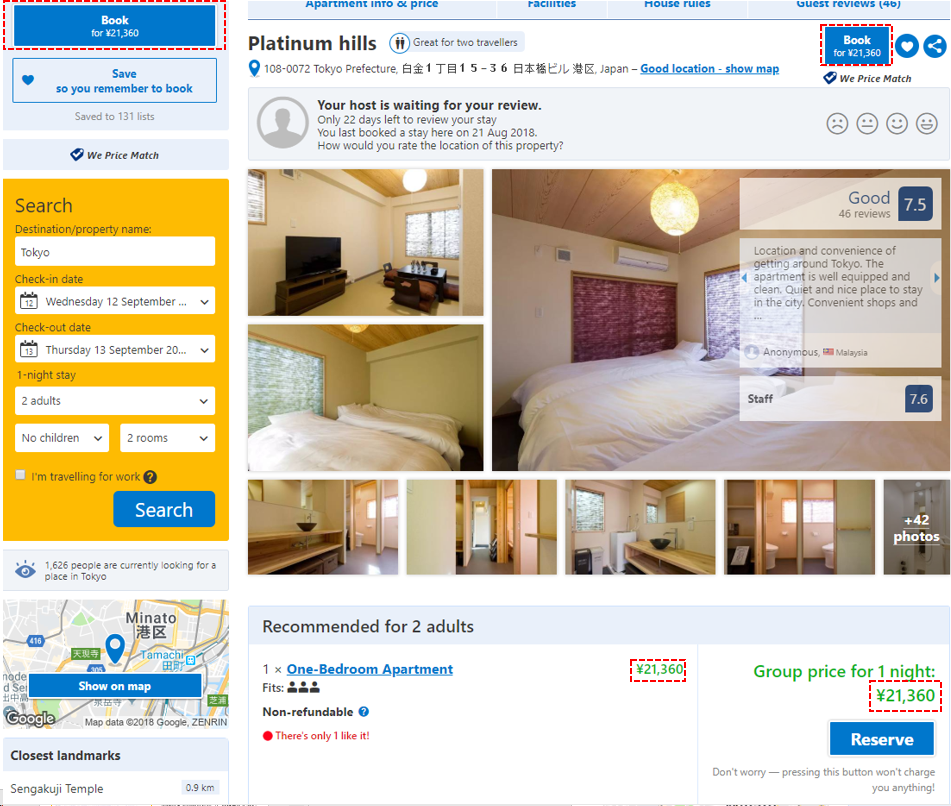The image size is (951, 806).
Task: Open the check-in date dropdown
Action: point(115,301)
